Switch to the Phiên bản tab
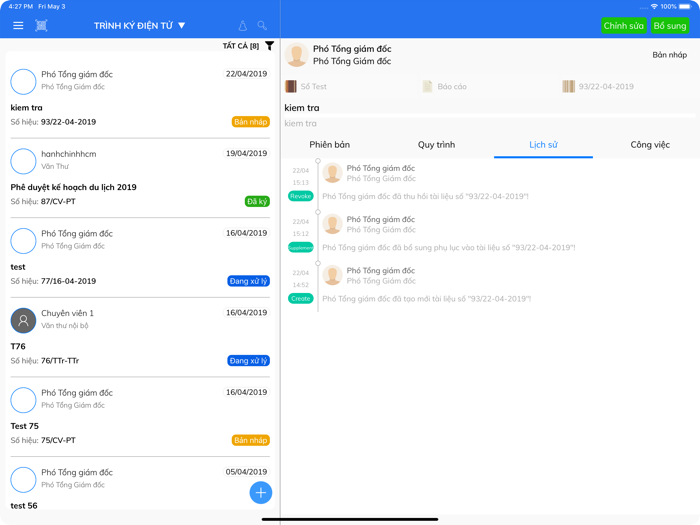700x525 pixels. point(329,145)
